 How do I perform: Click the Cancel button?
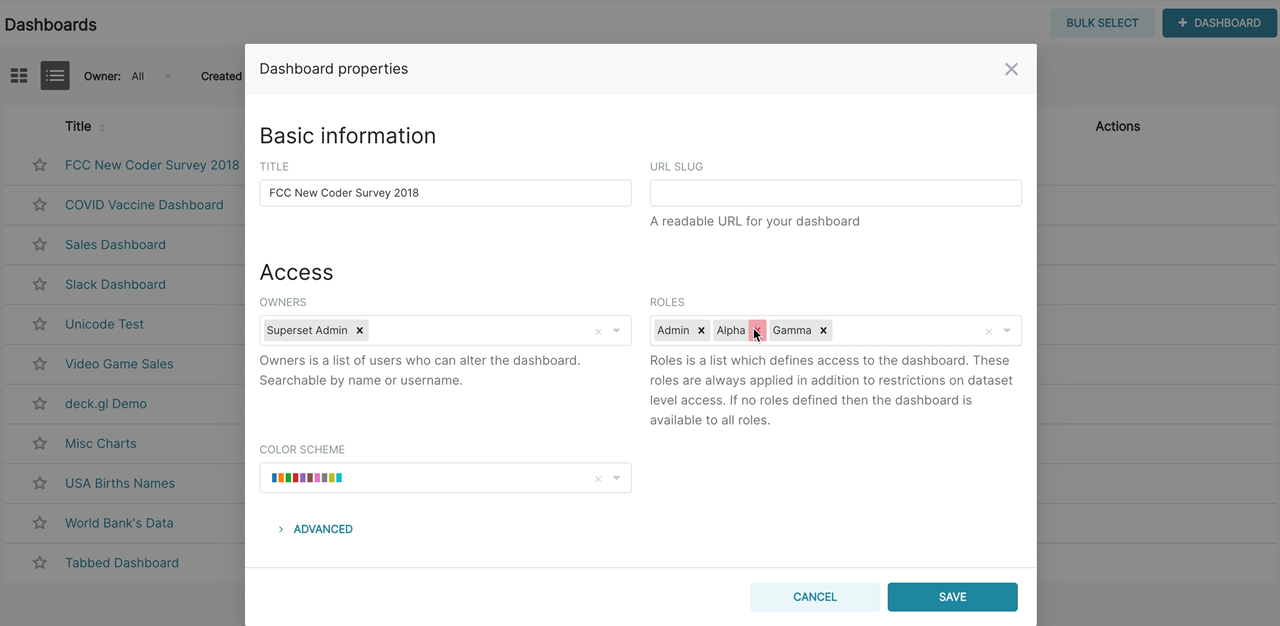(815, 597)
